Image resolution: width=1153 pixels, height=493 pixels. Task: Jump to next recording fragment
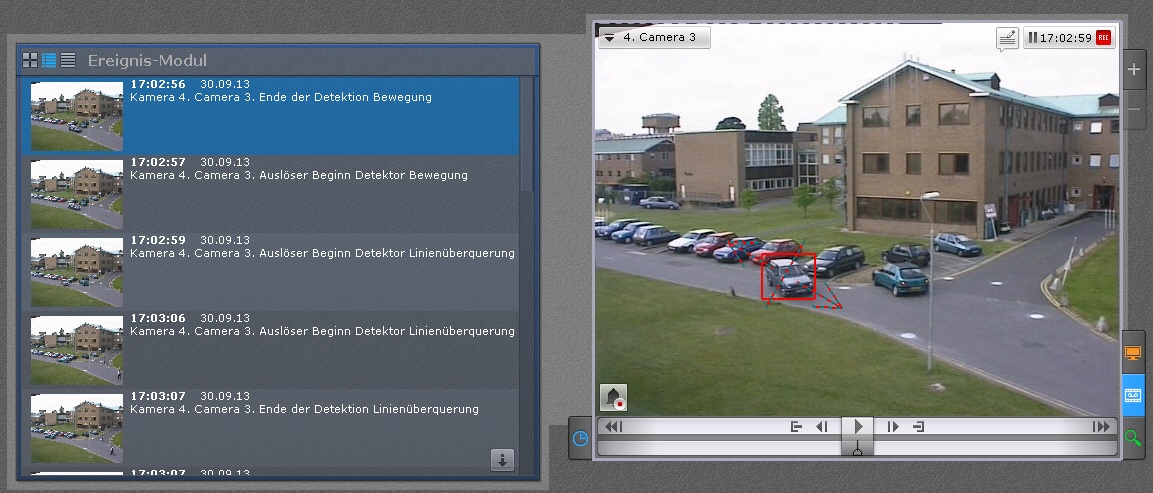[918, 427]
